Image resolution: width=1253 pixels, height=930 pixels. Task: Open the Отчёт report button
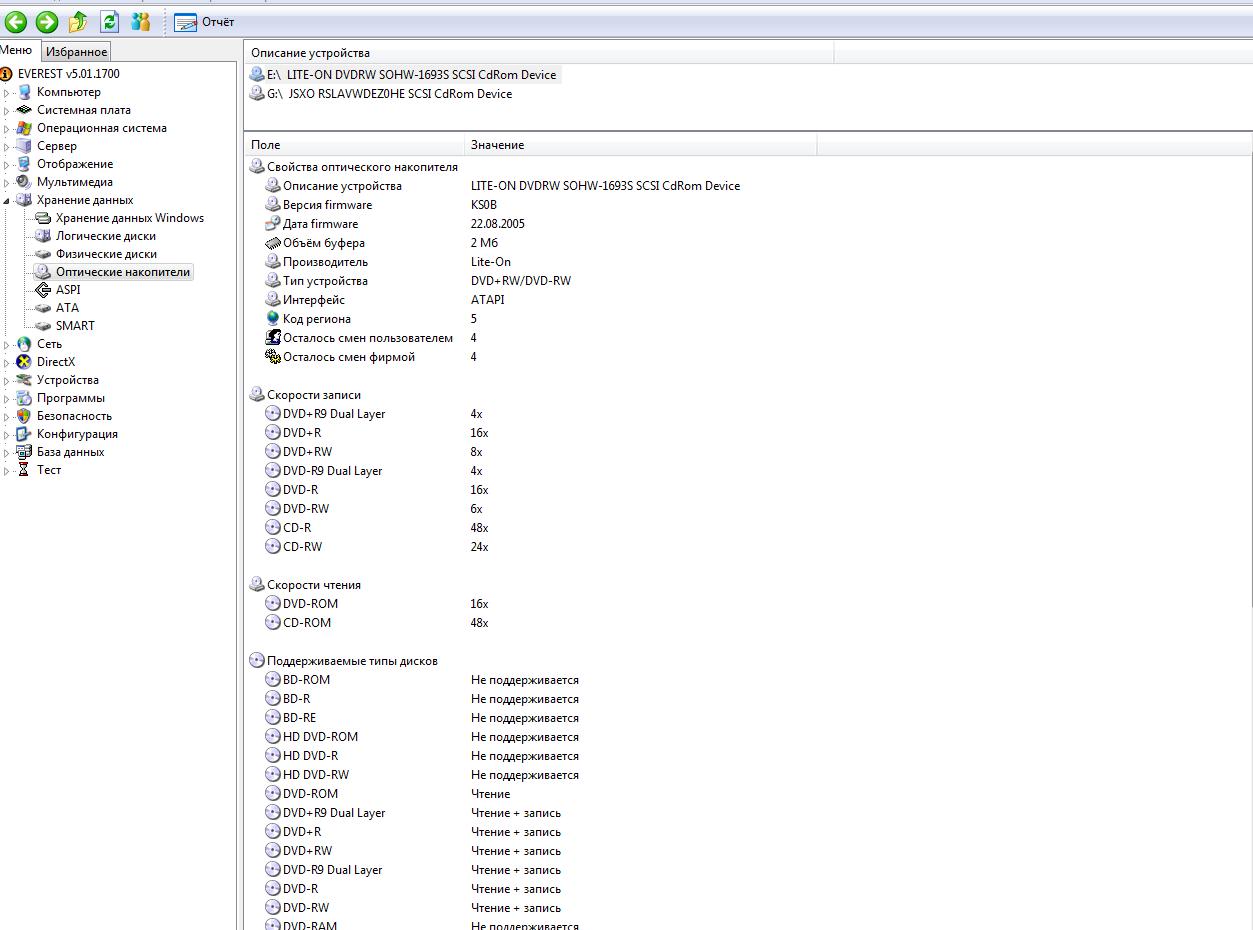click(x=205, y=22)
